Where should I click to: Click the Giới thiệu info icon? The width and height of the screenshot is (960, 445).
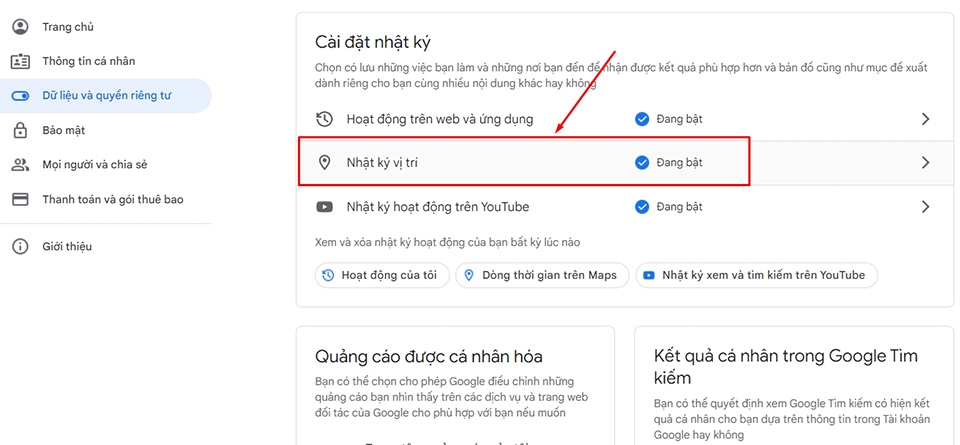click(x=20, y=247)
